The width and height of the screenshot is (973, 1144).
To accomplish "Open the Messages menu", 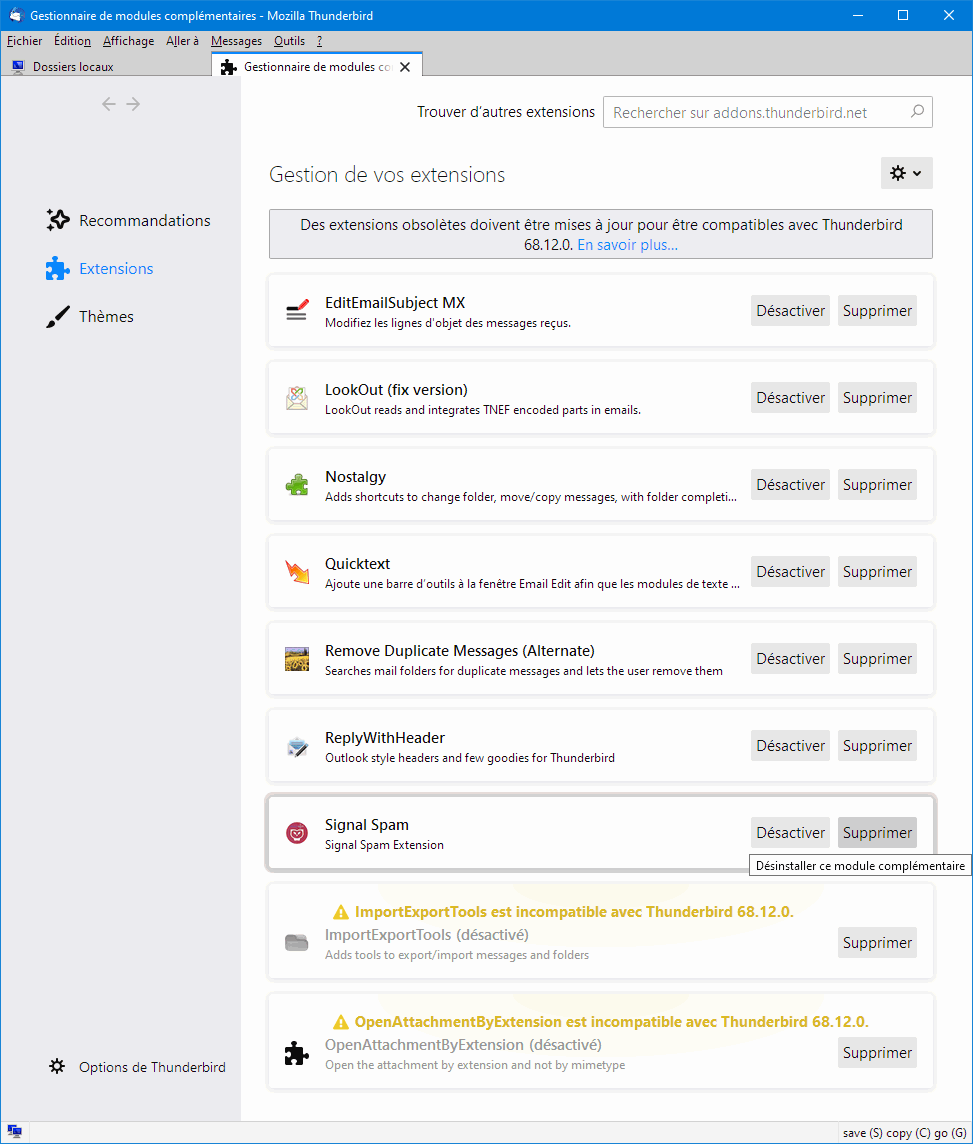I will pyautogui.click(x=236, y=41).
